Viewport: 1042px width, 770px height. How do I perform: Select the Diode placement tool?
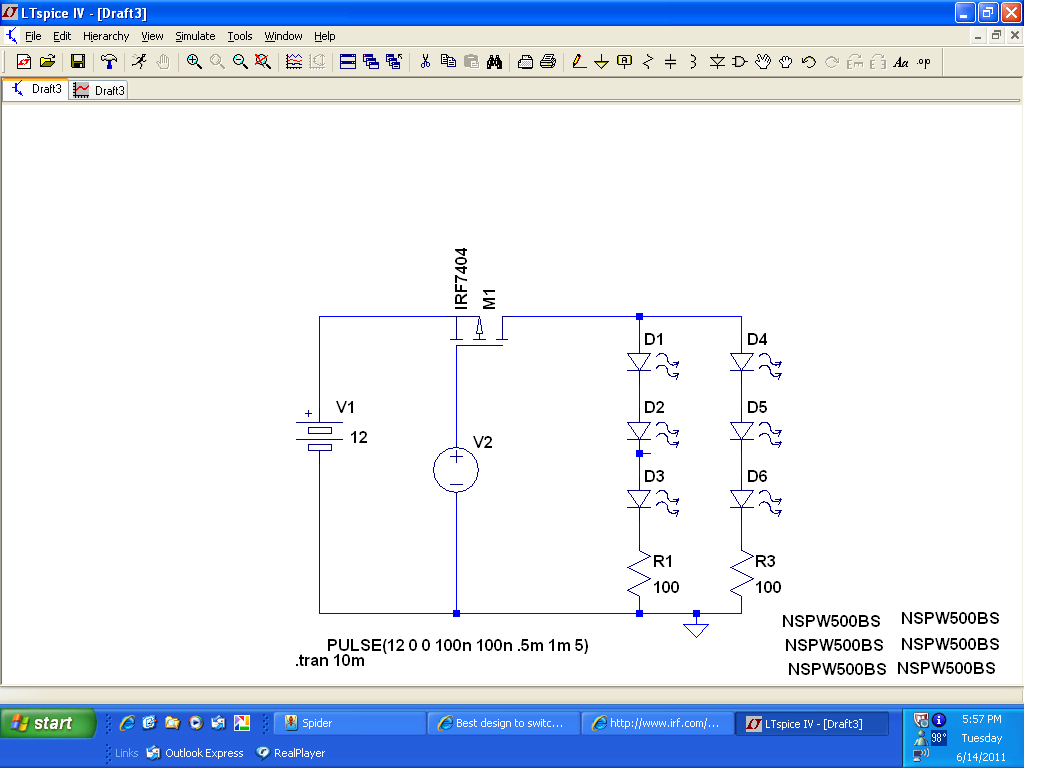point(717,62)
